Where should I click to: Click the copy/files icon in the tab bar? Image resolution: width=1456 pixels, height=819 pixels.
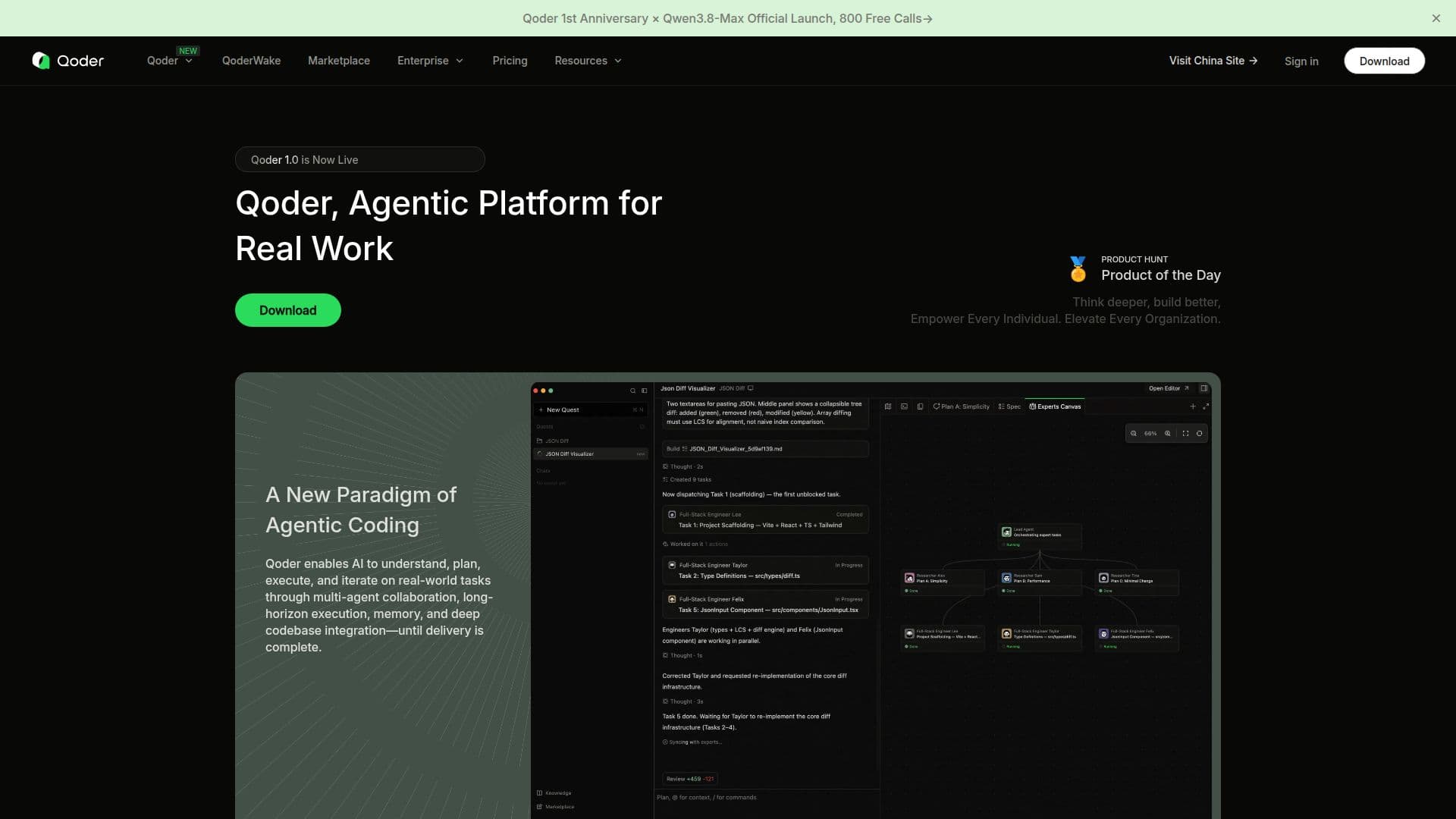pyautogui.click(x=920, y=406)
